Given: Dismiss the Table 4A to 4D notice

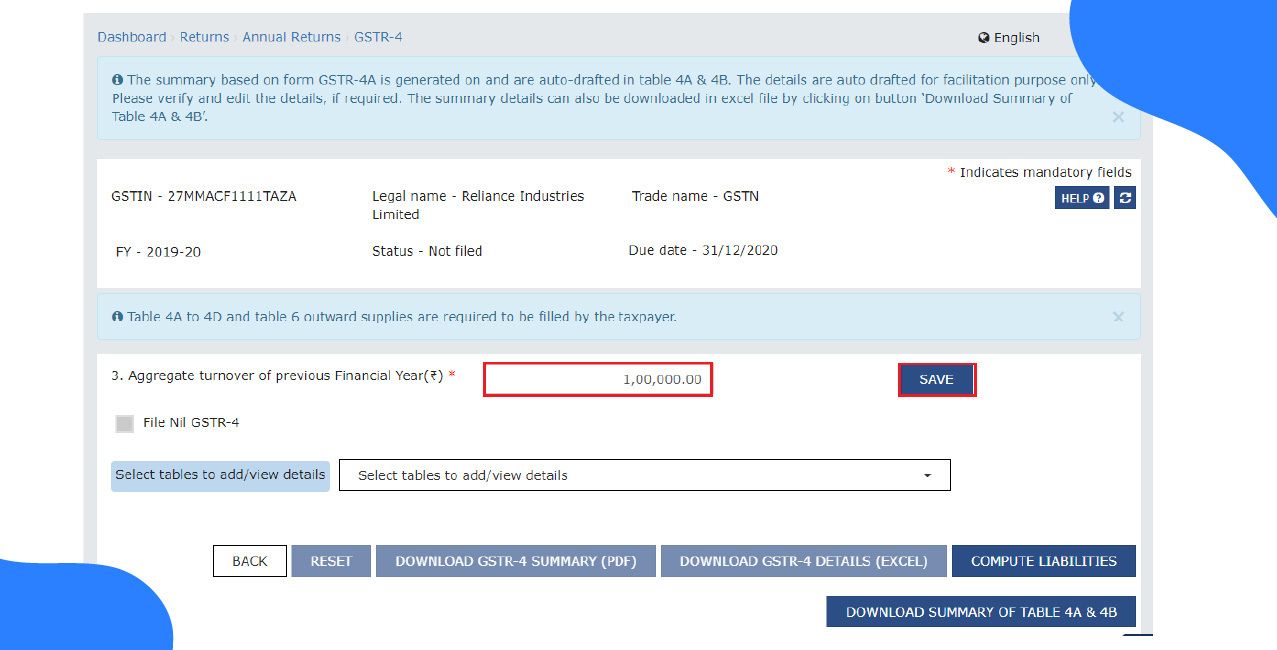Looking at the screenshot, I should [1118, 316].
